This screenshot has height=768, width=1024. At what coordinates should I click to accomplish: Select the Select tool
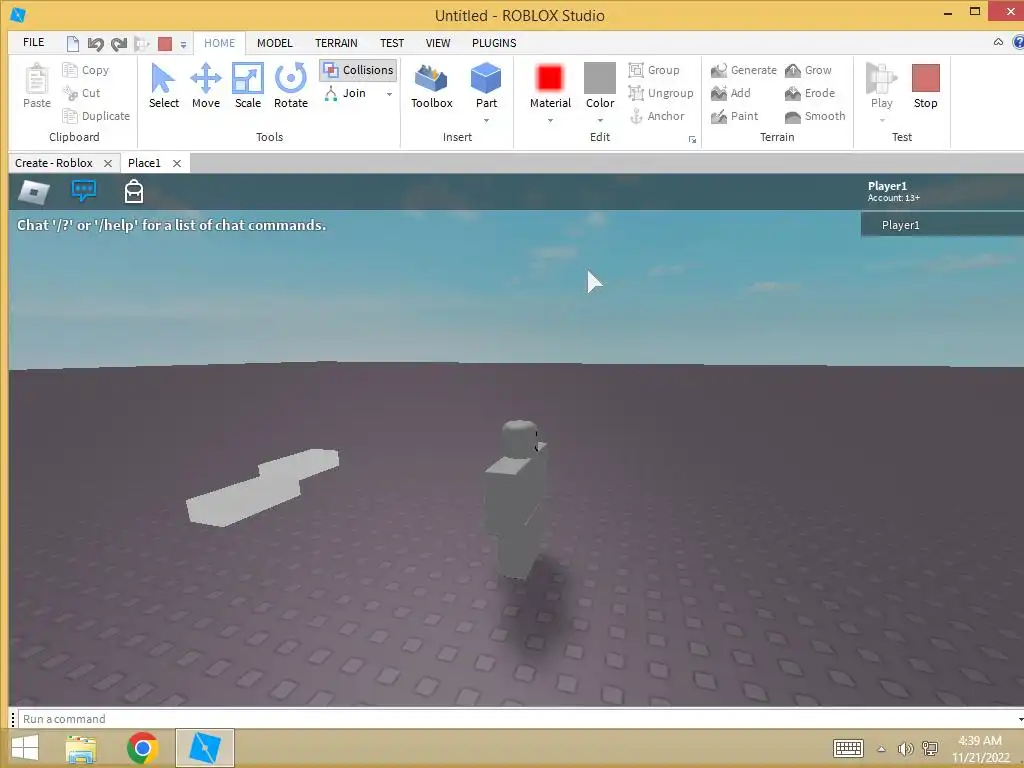tap(163, 86)
